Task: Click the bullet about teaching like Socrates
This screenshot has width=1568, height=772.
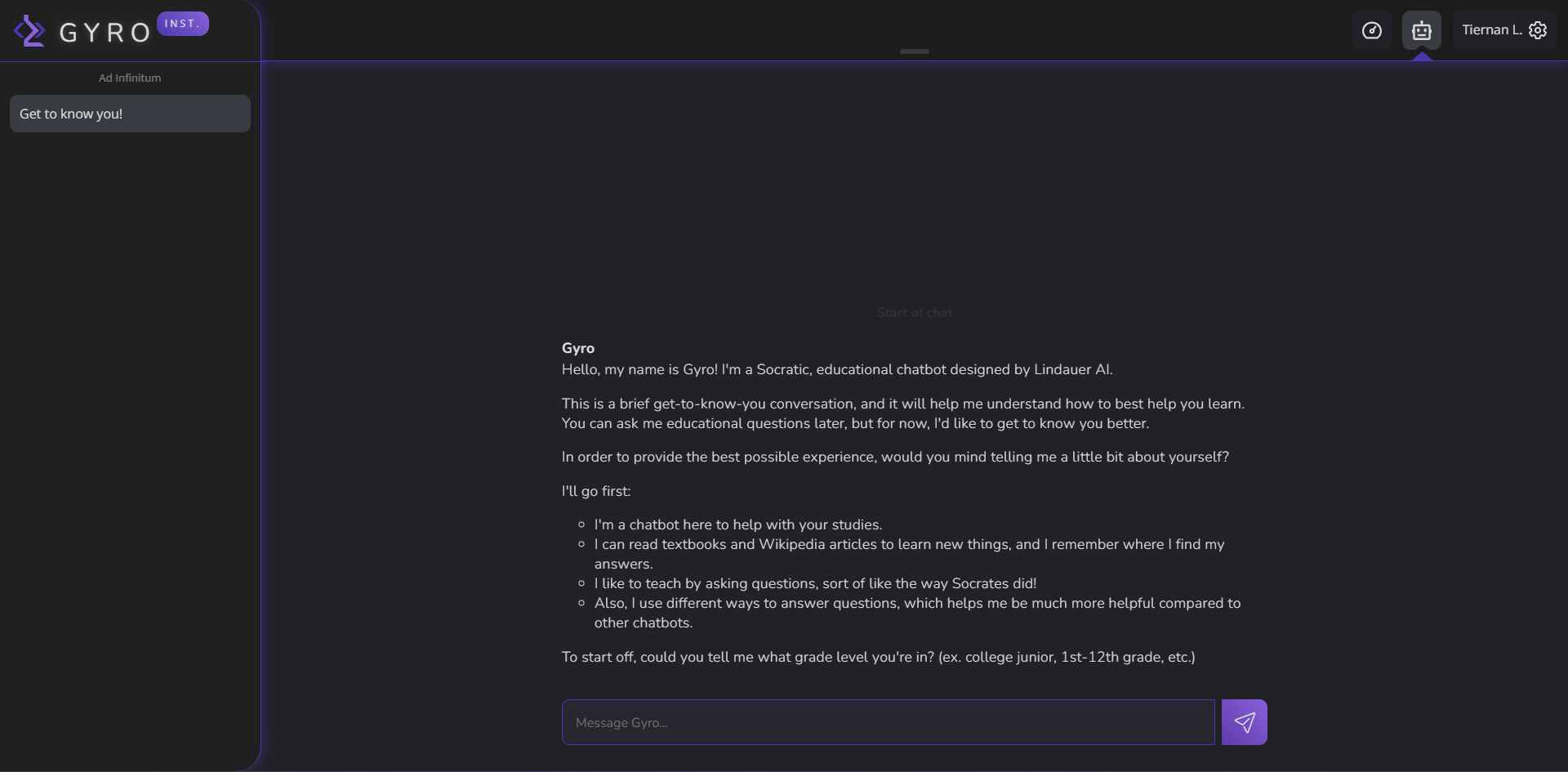Action: coord(814,583)
